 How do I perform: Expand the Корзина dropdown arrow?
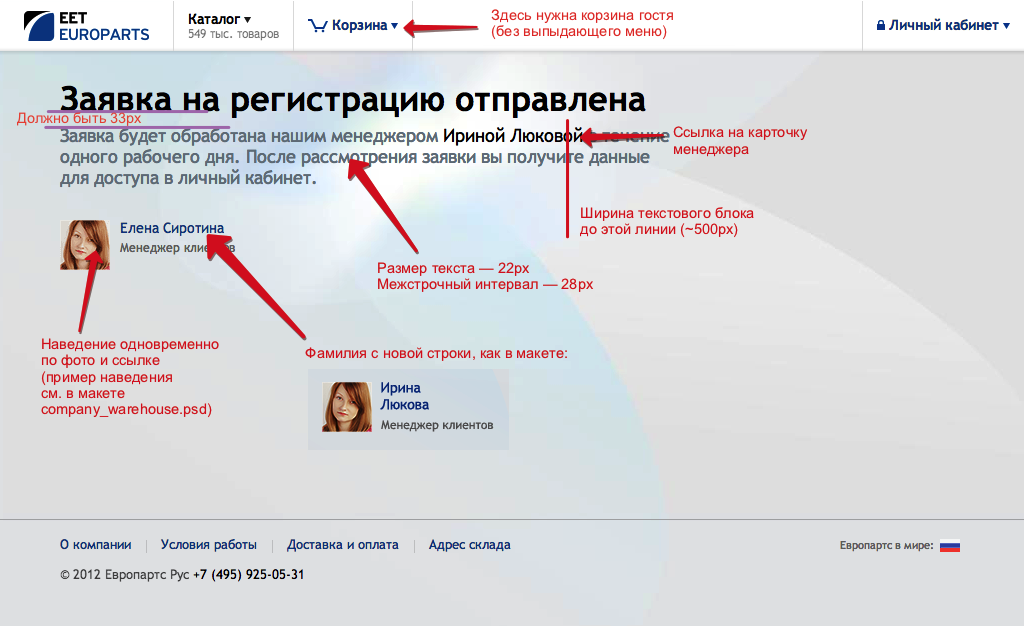pyautogui.click(x=394, y=26)
